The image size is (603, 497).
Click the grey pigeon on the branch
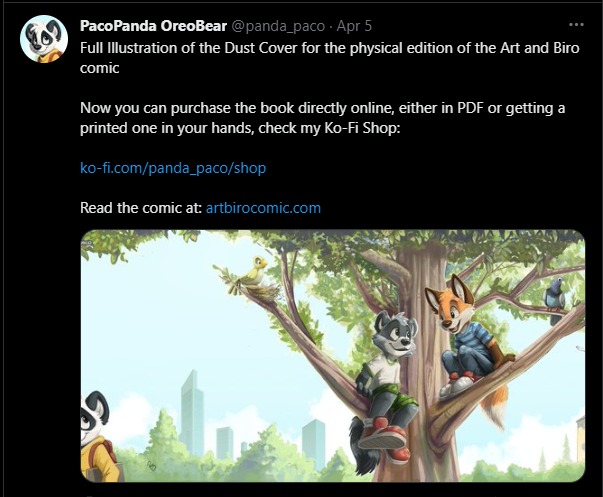[x=555, y=296]
